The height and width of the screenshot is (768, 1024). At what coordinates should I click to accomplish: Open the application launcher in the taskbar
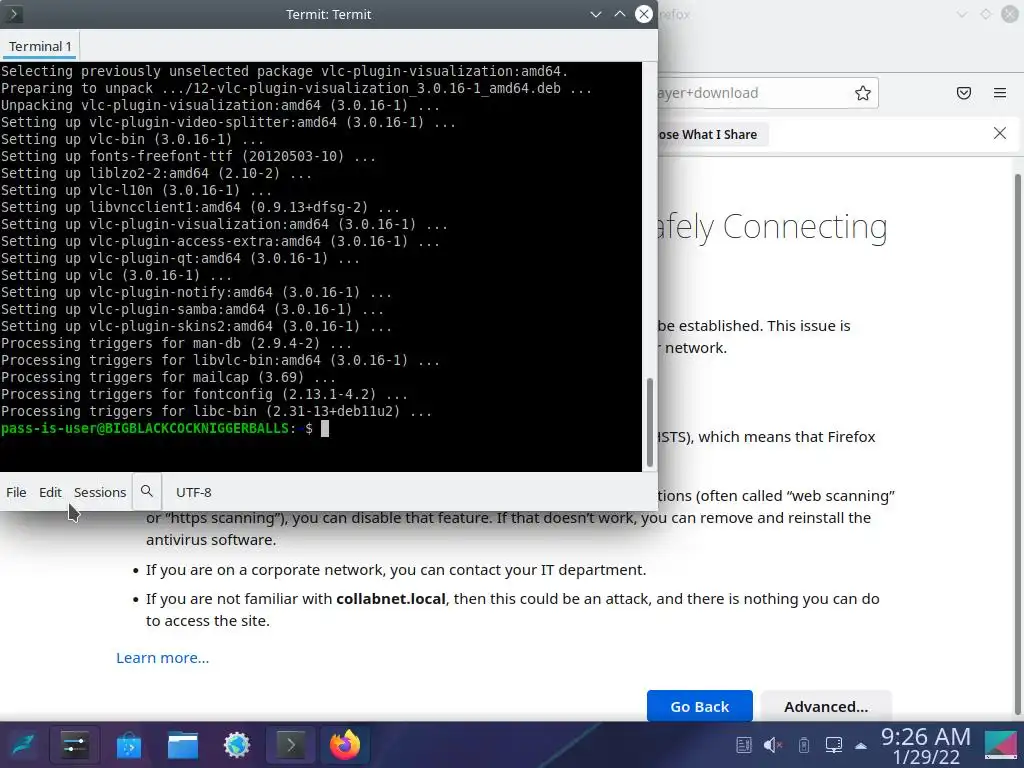tap(23, 745)
